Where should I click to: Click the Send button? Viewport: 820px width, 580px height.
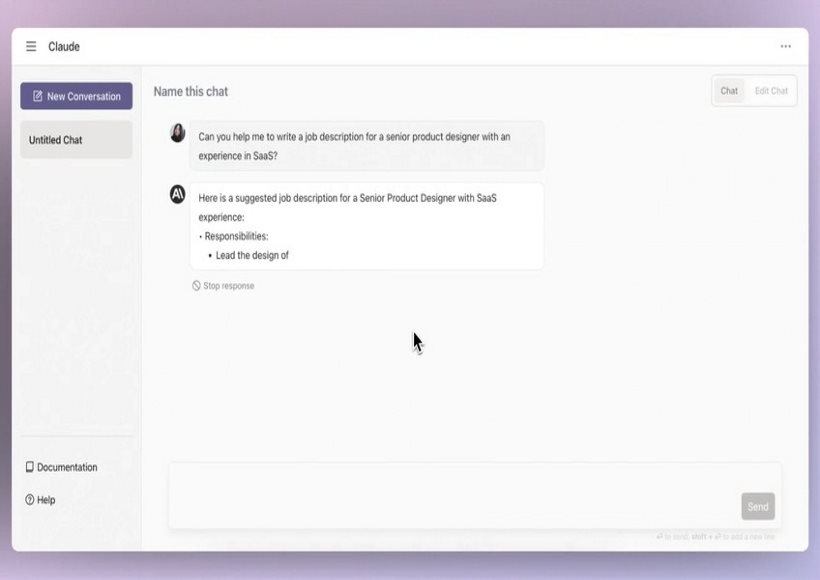[x=758, y=506]
